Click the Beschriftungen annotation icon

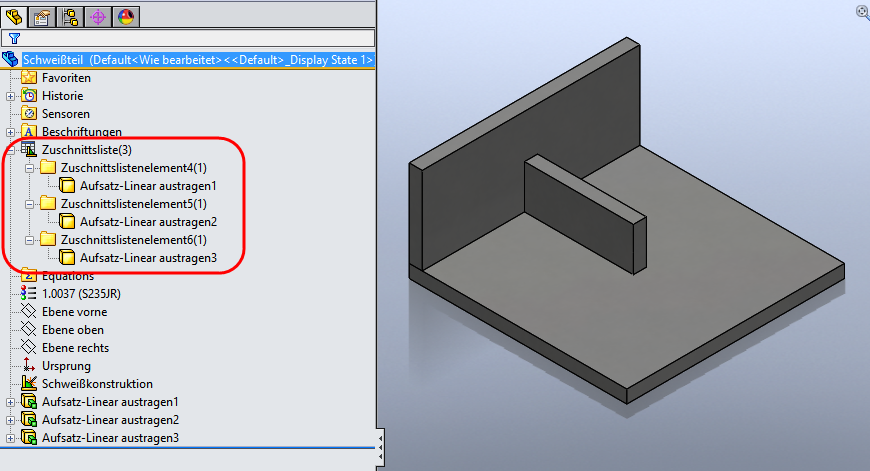tap(29, 131)
